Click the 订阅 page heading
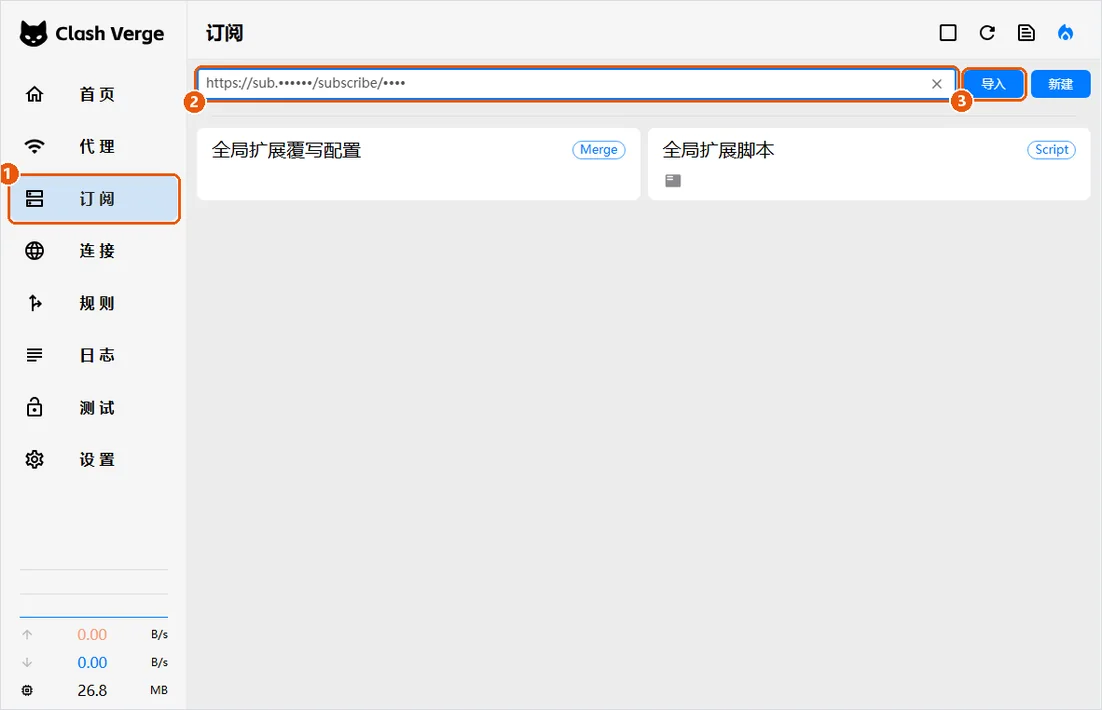1102x710 pixels. click(x=224, y=33)
